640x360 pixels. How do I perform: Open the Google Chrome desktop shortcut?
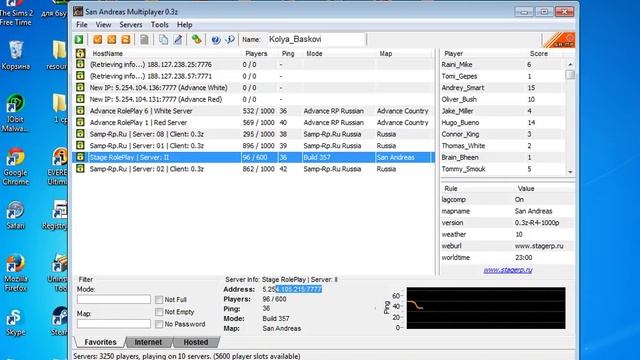click(x=16, y=167)
